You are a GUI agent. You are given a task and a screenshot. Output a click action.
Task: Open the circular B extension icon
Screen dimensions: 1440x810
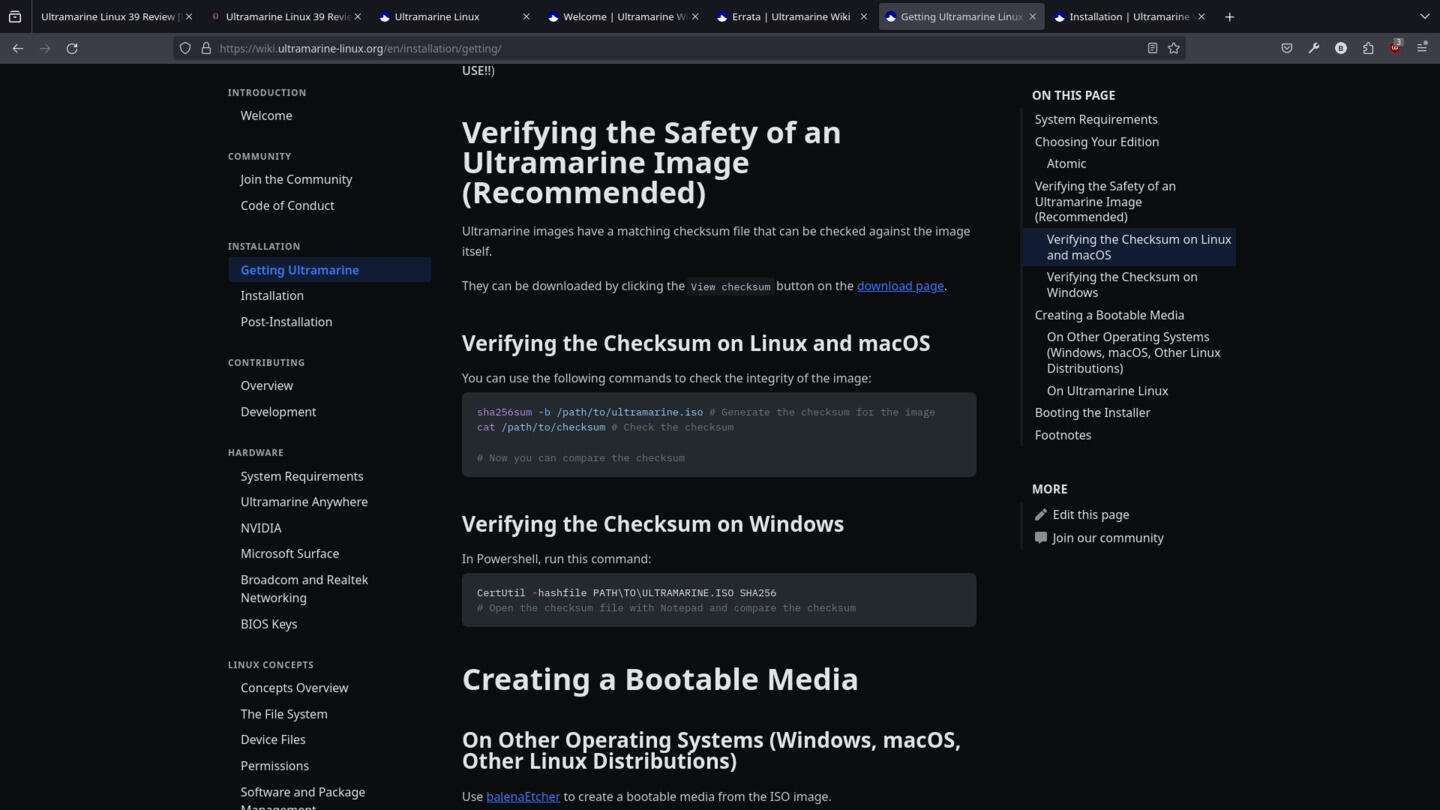tap(1341, 48)
